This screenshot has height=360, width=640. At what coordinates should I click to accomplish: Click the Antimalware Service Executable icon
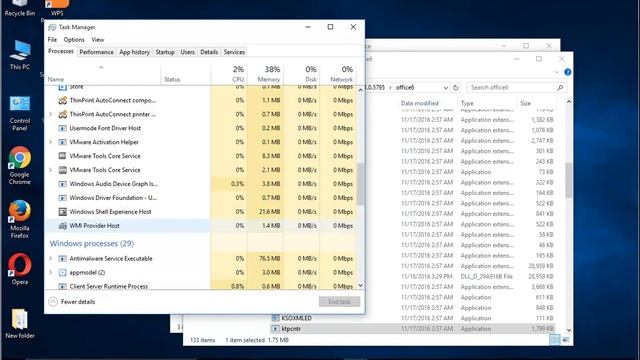coord(62,259)
